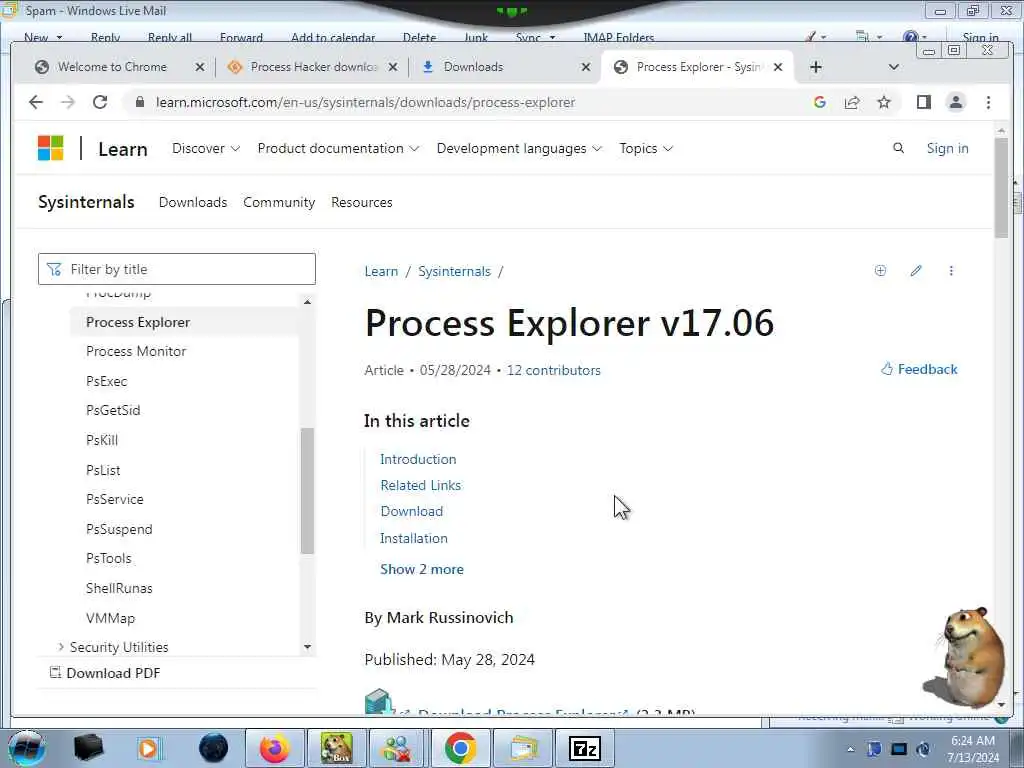Jump to Installation section
Image resolution: width=1024 pixels, height=768 pixels.
click(413, 538)
